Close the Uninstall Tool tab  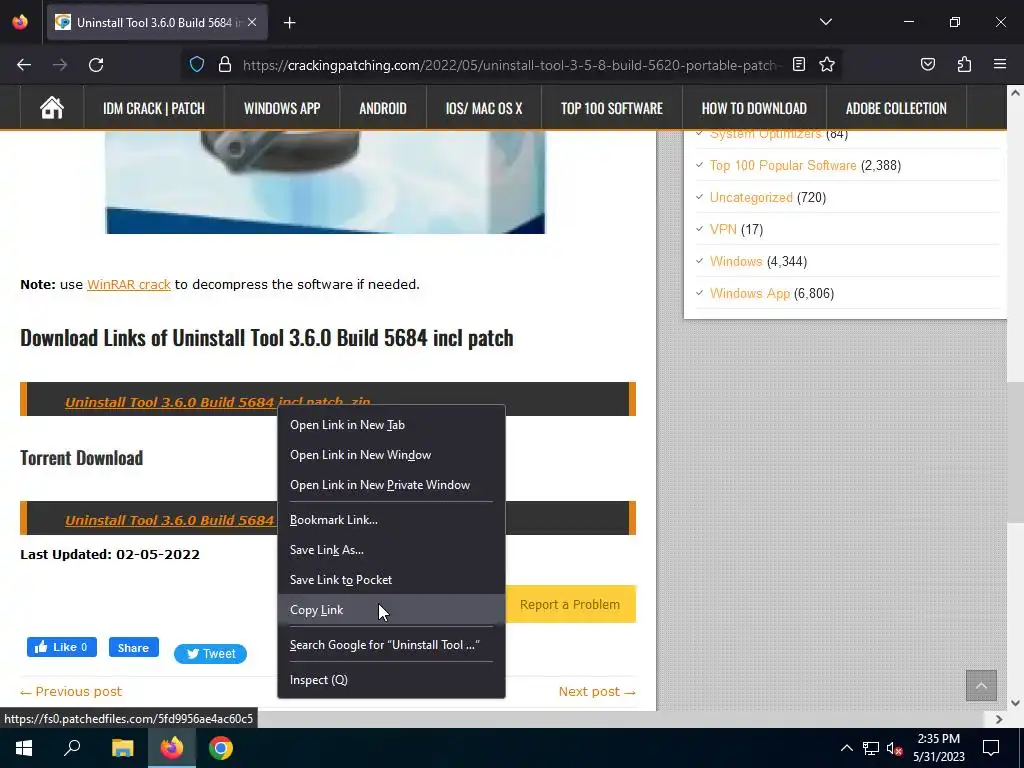pyautogui.click(x=252, y=22)
